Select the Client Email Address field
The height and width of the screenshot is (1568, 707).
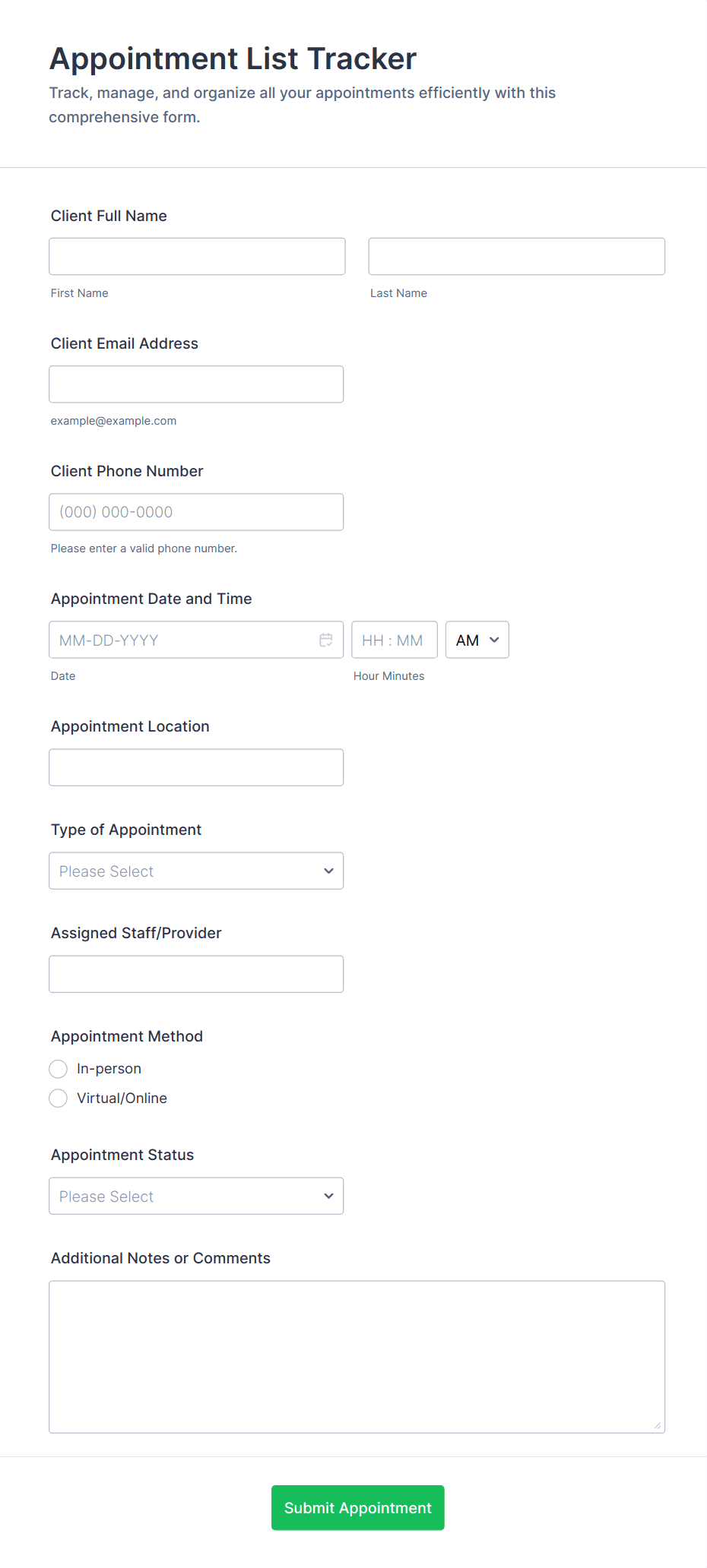coord(196,384)
